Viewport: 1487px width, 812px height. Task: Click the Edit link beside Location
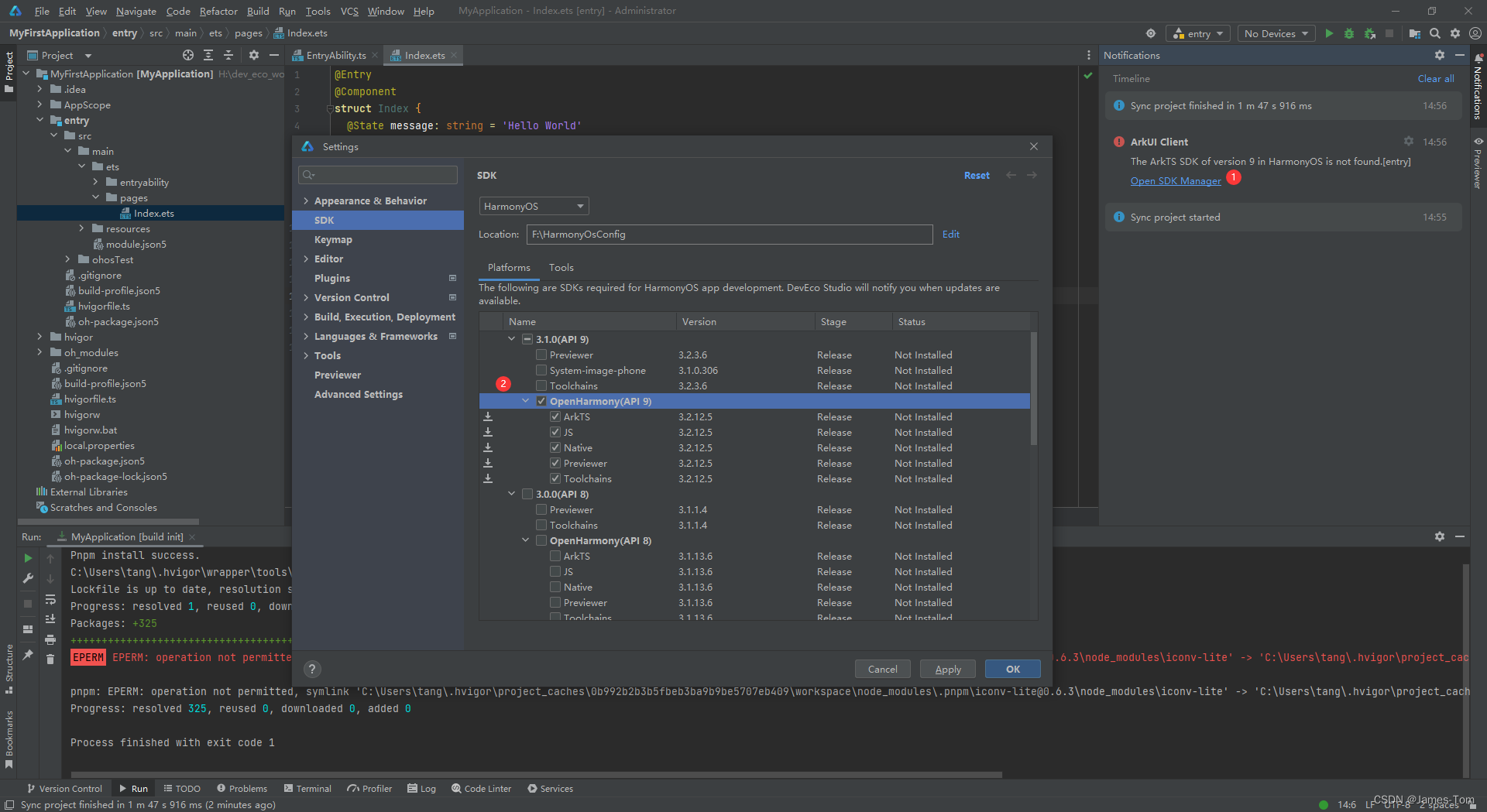pos(950,234)
